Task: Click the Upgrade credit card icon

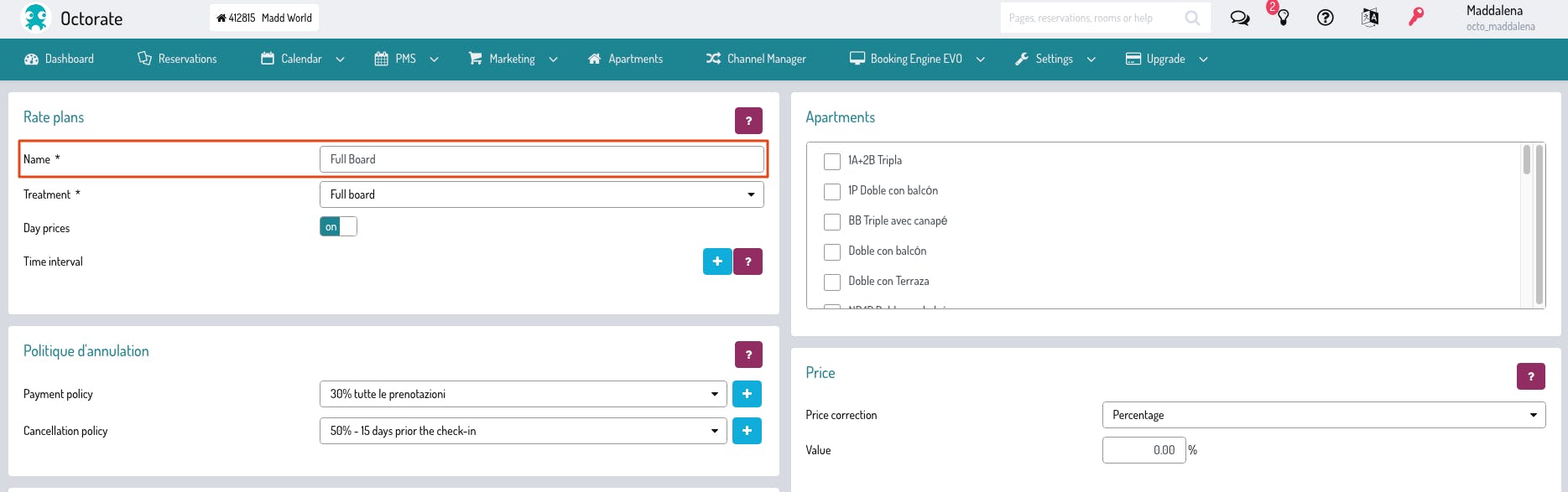Action: (x=1133, y=59)
